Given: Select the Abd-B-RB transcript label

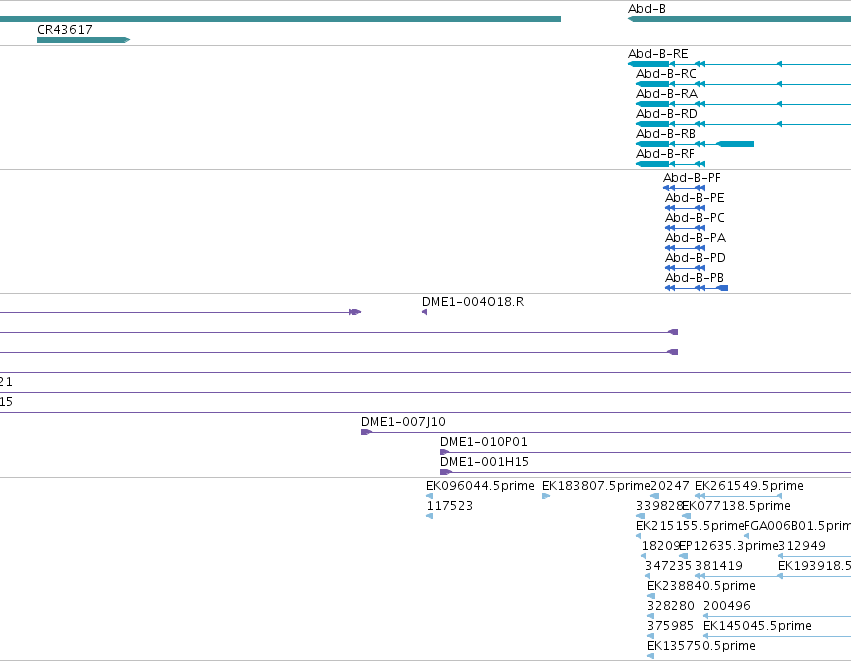Looking at the screenshot, I should (665, 134).
